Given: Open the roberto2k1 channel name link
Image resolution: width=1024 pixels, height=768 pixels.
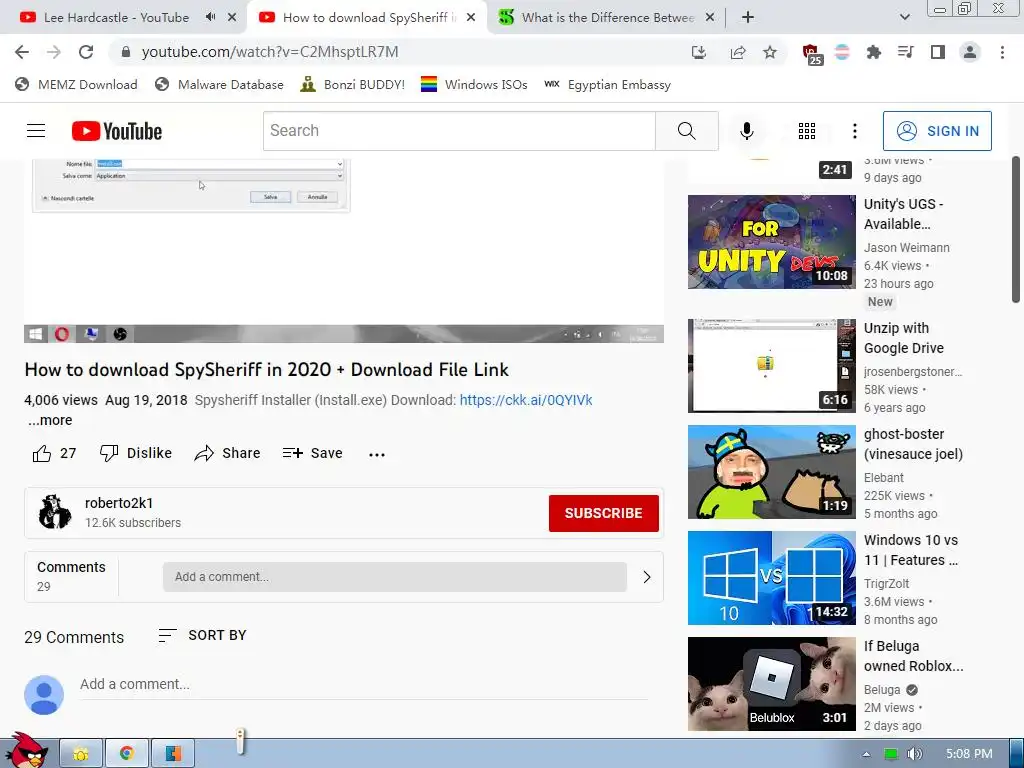Looking at the screenshot, I should [119, 504].
